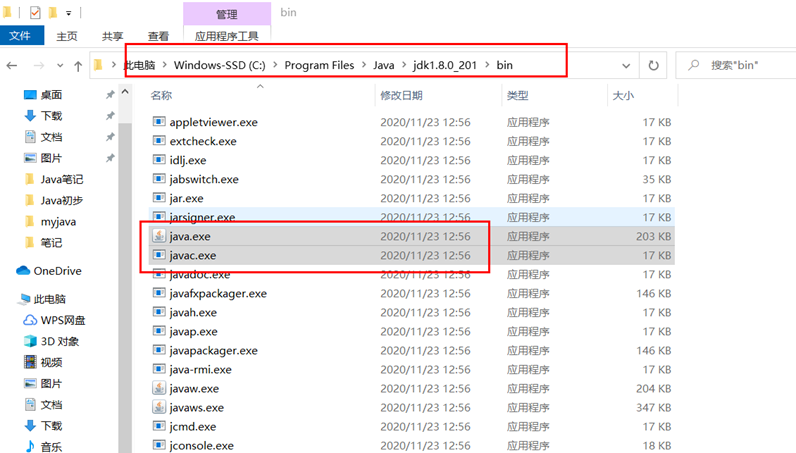This screenshot has height=453, width=796.
Task: Open 笔记 folder in sidebar
Action: click(x=51, y=243)
